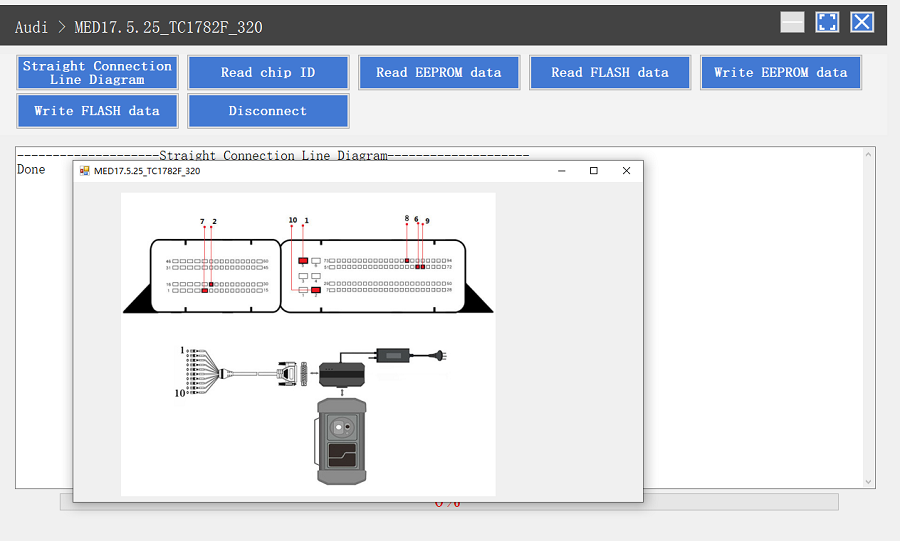Maximize the MED17.5.25 diagram popup window
Viewport: 900px width, 541px height.
pos(593,171)
